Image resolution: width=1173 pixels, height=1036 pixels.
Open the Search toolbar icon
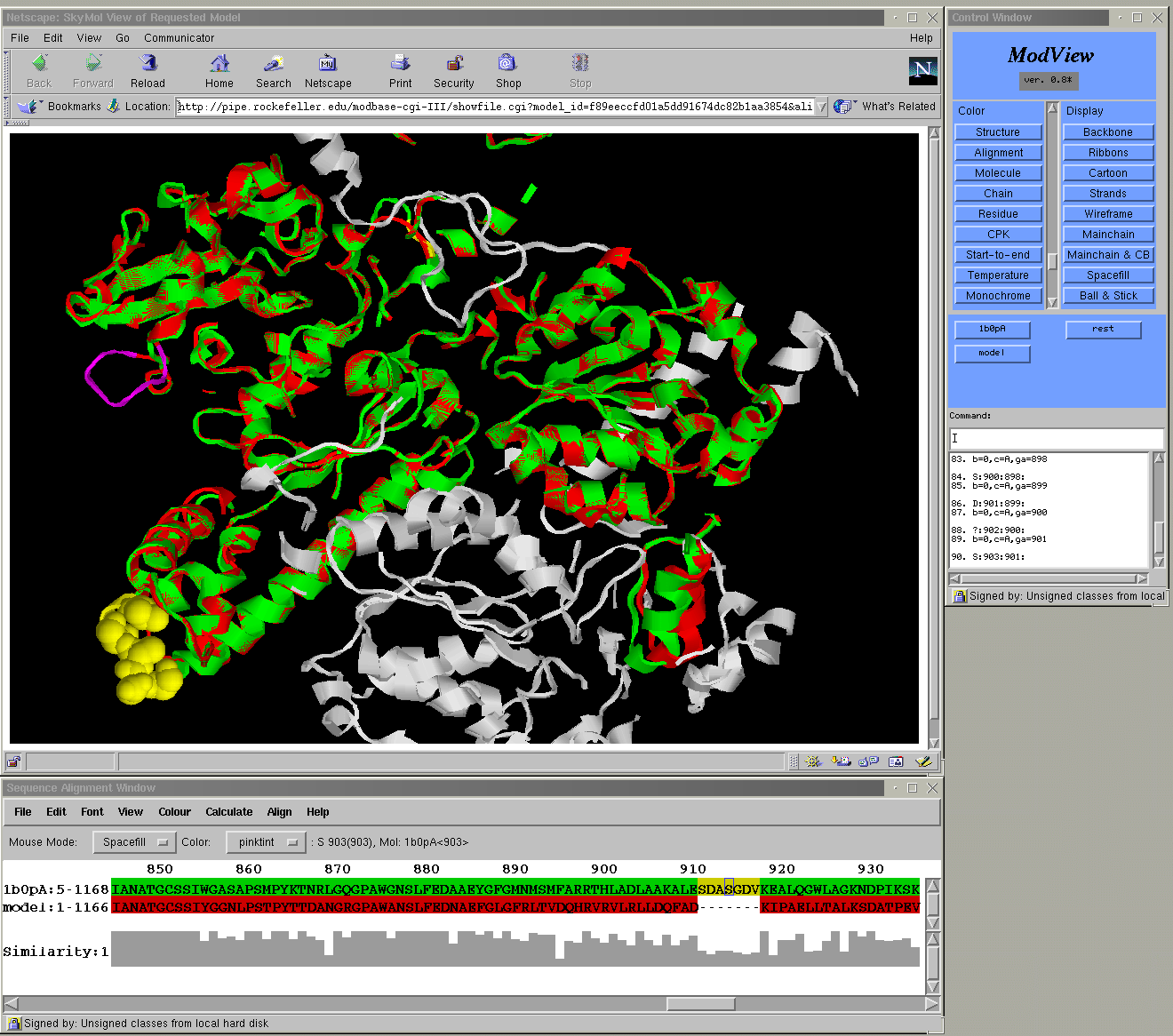tap(273, 64)
